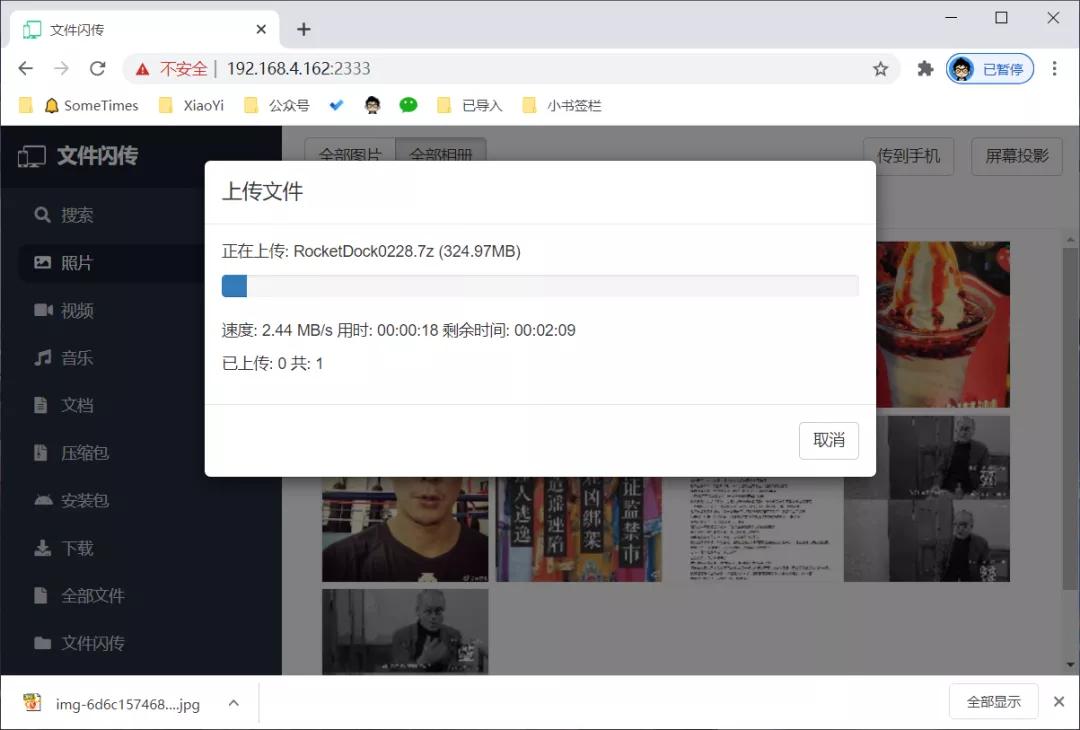Open a new browser tab with plus
This screenshot has width=1080, height=730.
[x=304, y=29]
